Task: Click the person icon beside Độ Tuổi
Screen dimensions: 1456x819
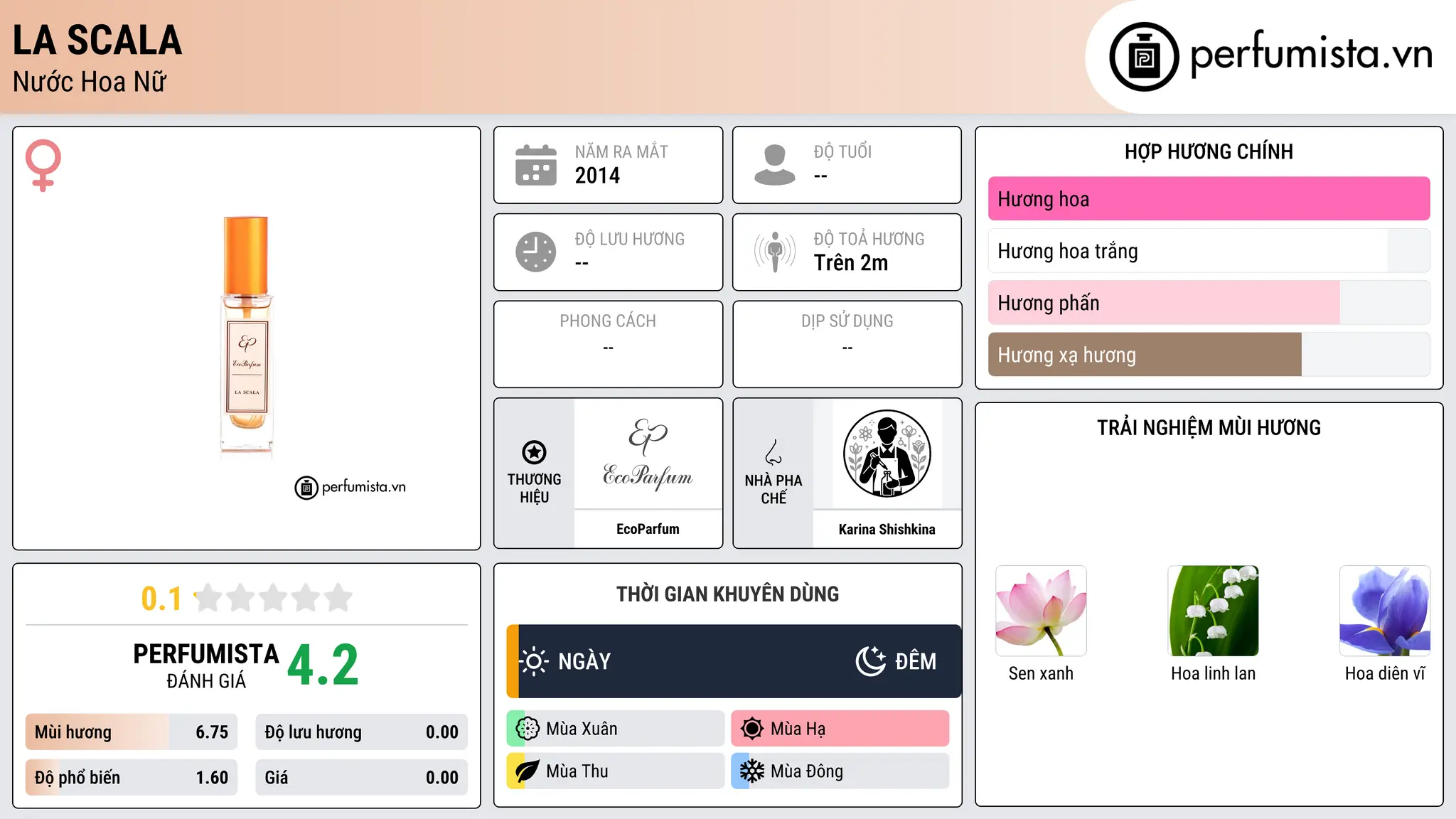Action: click(775, 165)
